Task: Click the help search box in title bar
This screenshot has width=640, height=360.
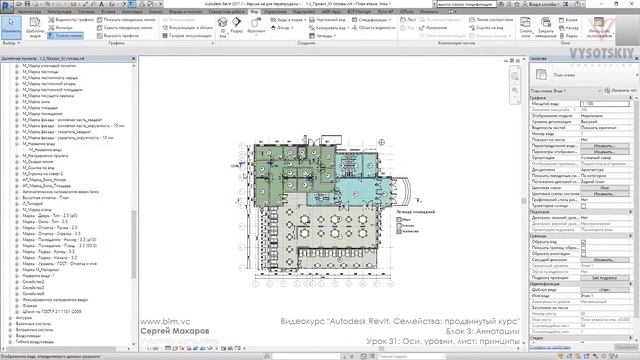Action: [x=466, y=4]
